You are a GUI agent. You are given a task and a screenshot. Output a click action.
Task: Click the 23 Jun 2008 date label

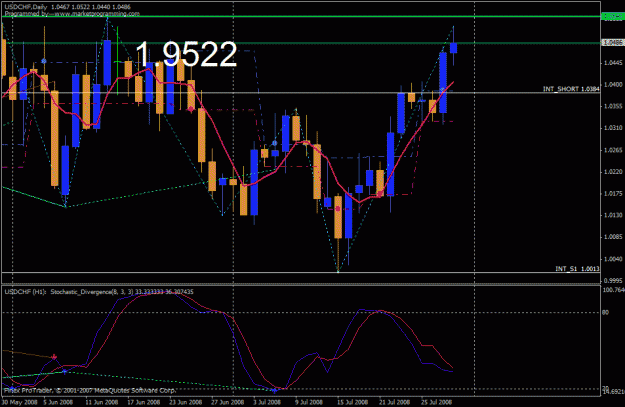coord(186,402)
